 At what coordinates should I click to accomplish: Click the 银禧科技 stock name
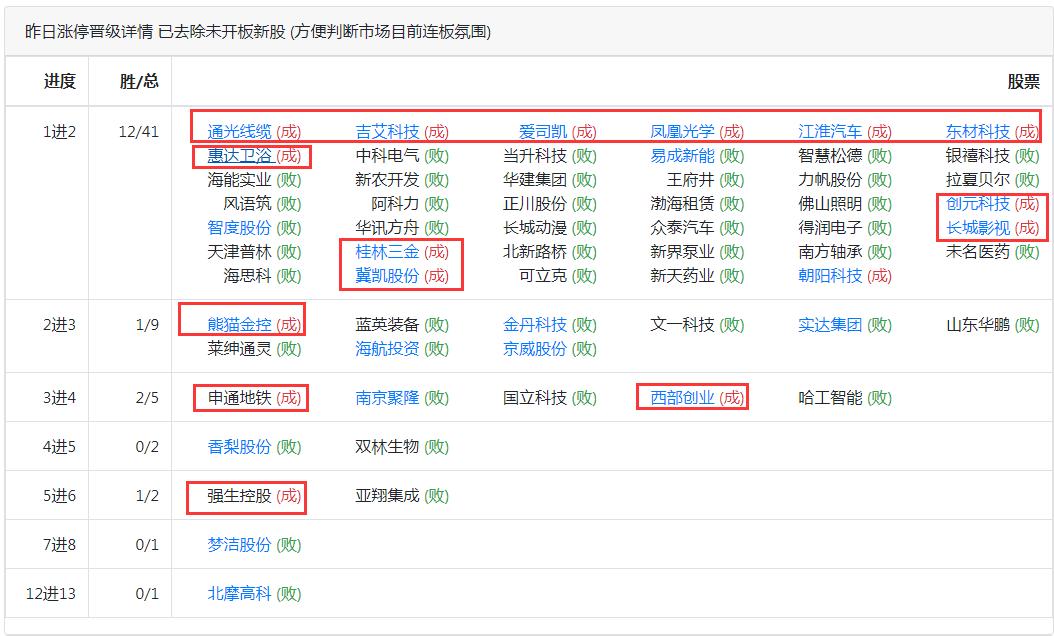tap(978, 156)
